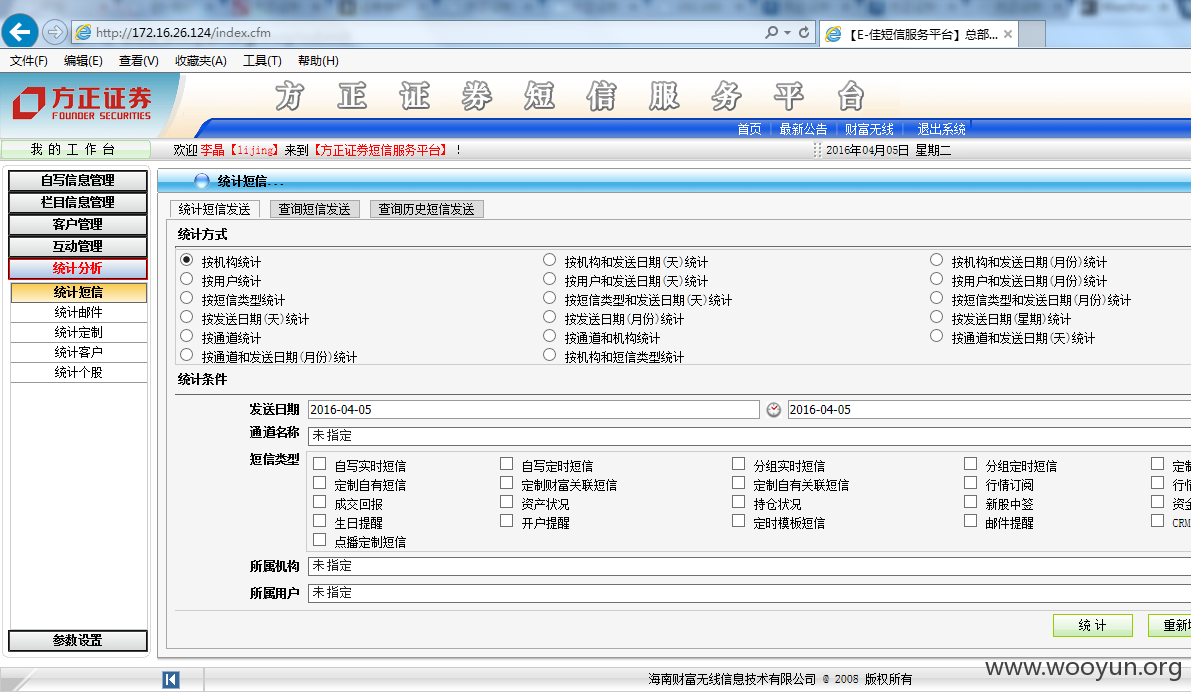The image size is (1191, 696).
Task: Check the 自写实时短信 checkbox
Action: pos(320,464)
